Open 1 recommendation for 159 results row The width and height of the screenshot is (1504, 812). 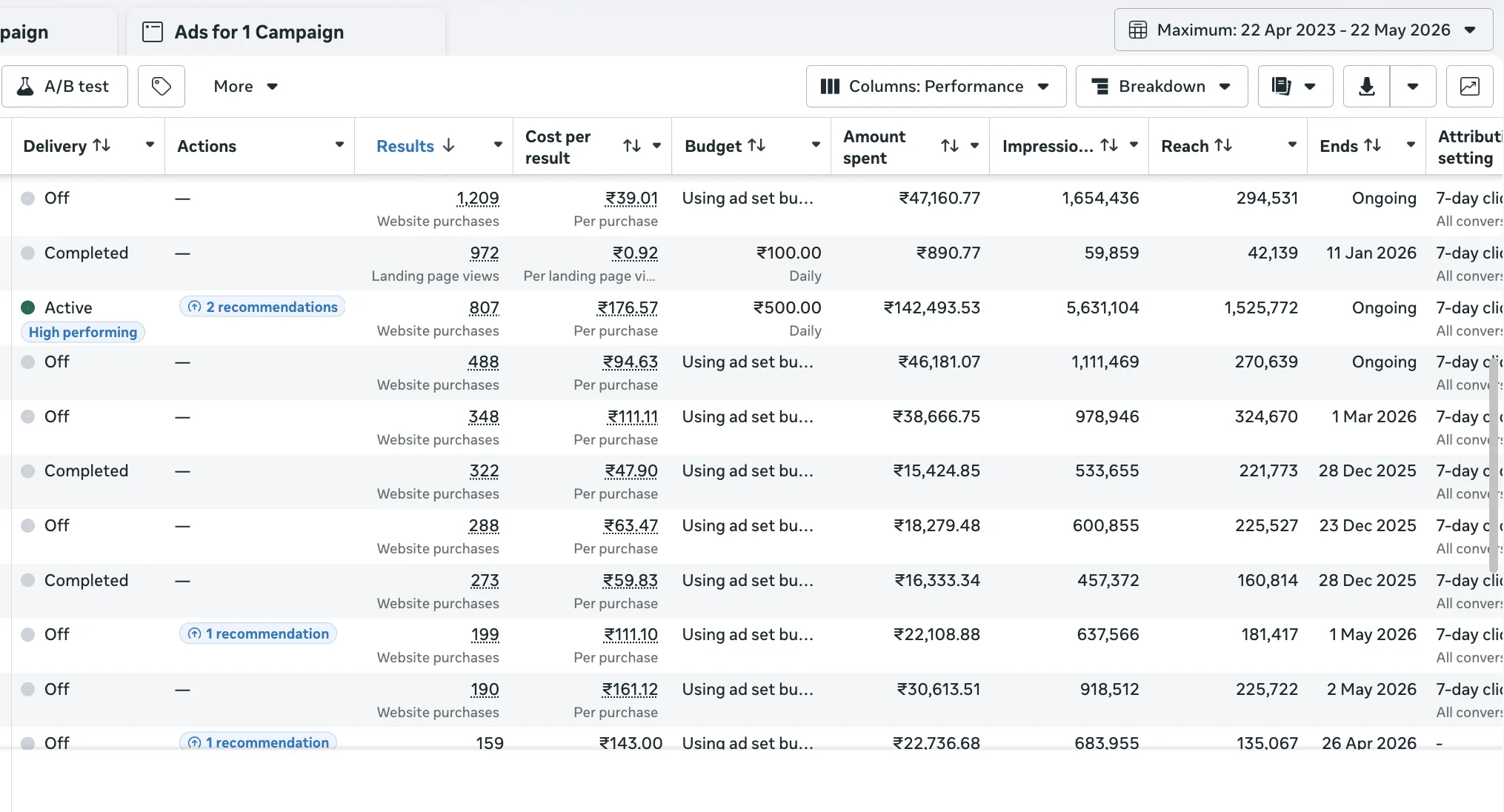259,742
